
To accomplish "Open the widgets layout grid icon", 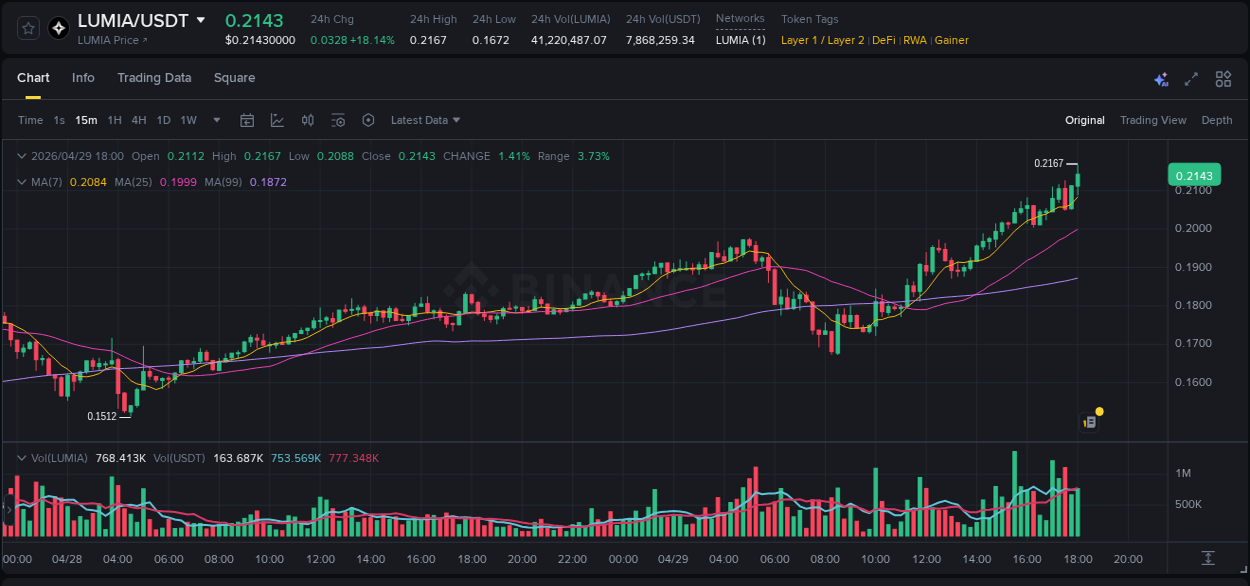I will tap(1222, 79).
